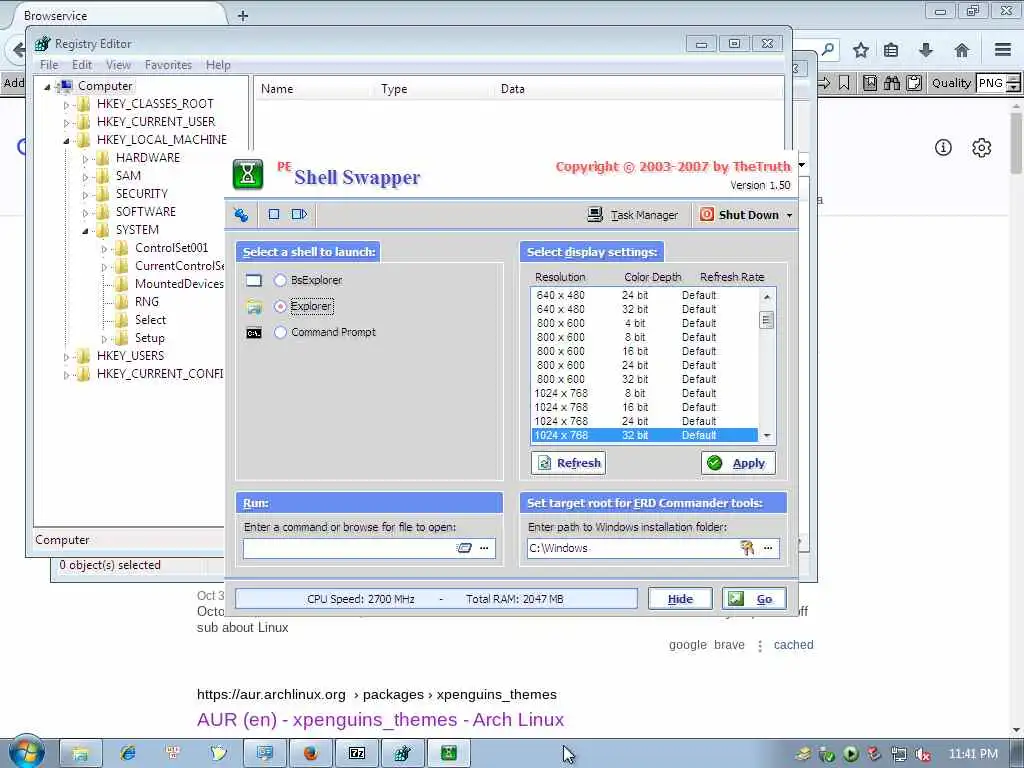
Task: Open the Shut Down dropdown arrow
Action: pyautogui.click(x=789, y=215)
